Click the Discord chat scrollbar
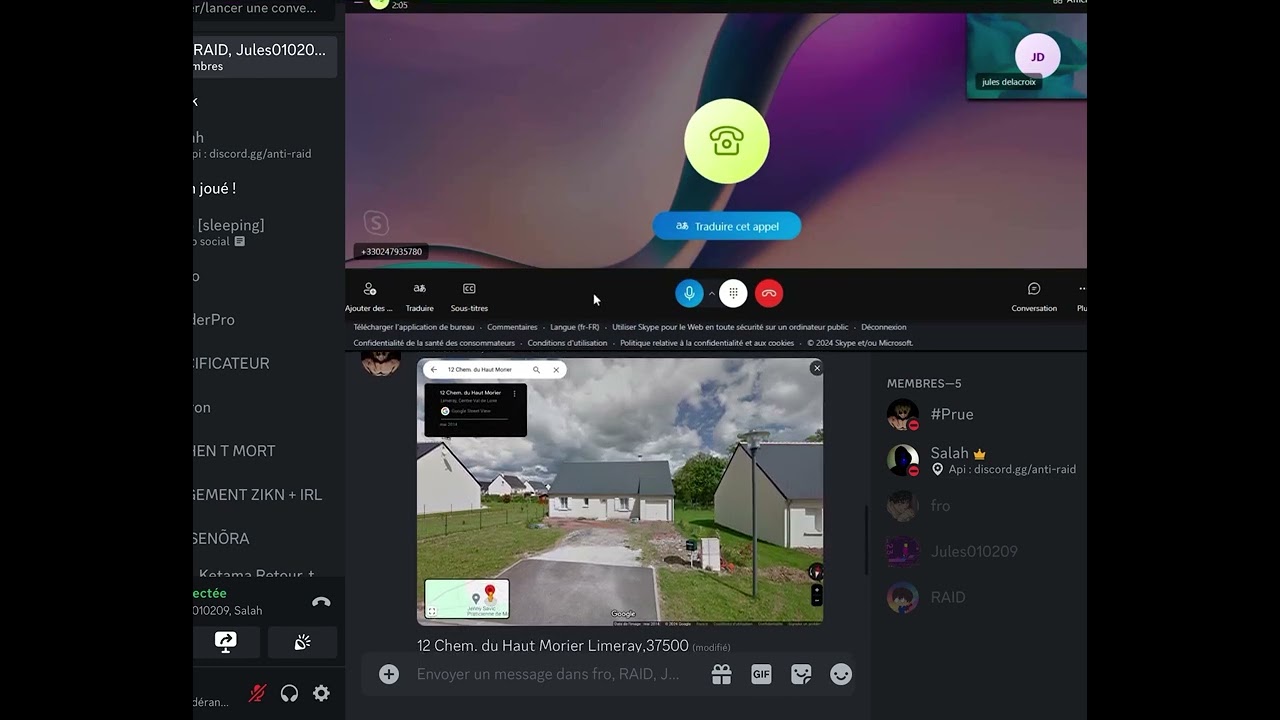This screenshot has width=1280, height=720. [866, 540]
